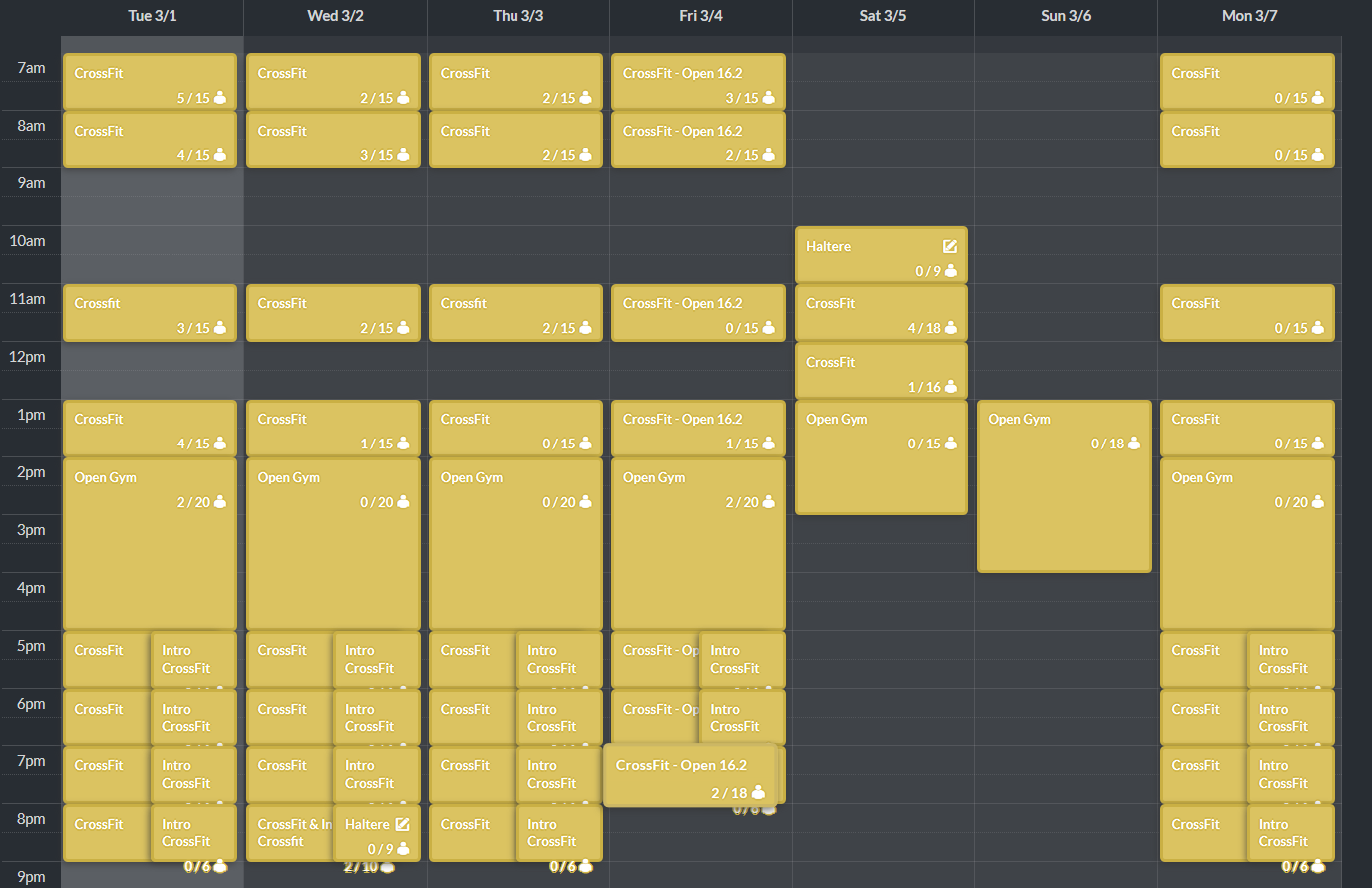
Task: Open Thursday 1pm CrossFit class
Action: pyautogui.click(x=514, y=429)
